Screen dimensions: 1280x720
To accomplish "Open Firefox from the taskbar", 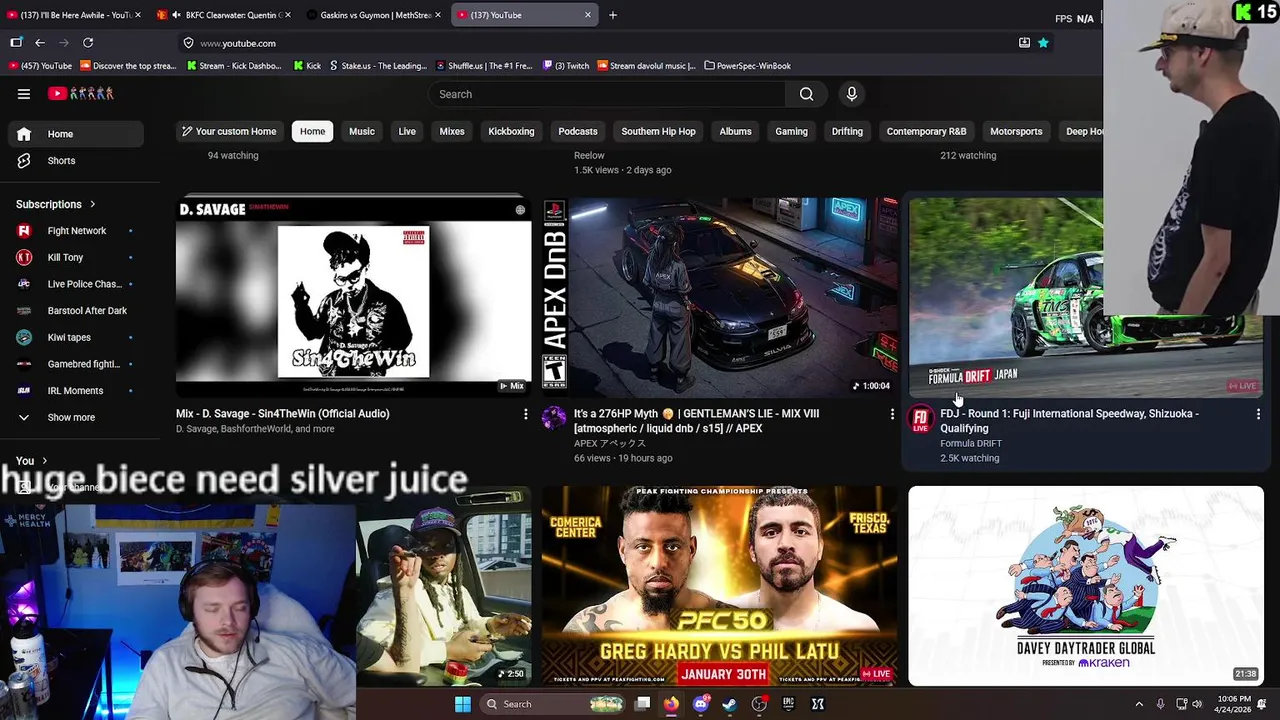I will (x=671, y=704).
